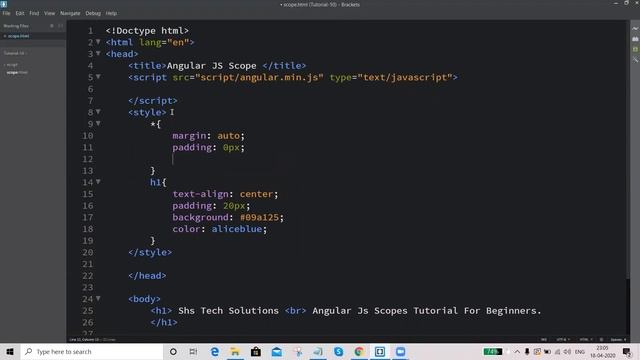Open the View menu
Image resolution: width=640 pixels, height=360 pixels.
(x=49, y=13)
